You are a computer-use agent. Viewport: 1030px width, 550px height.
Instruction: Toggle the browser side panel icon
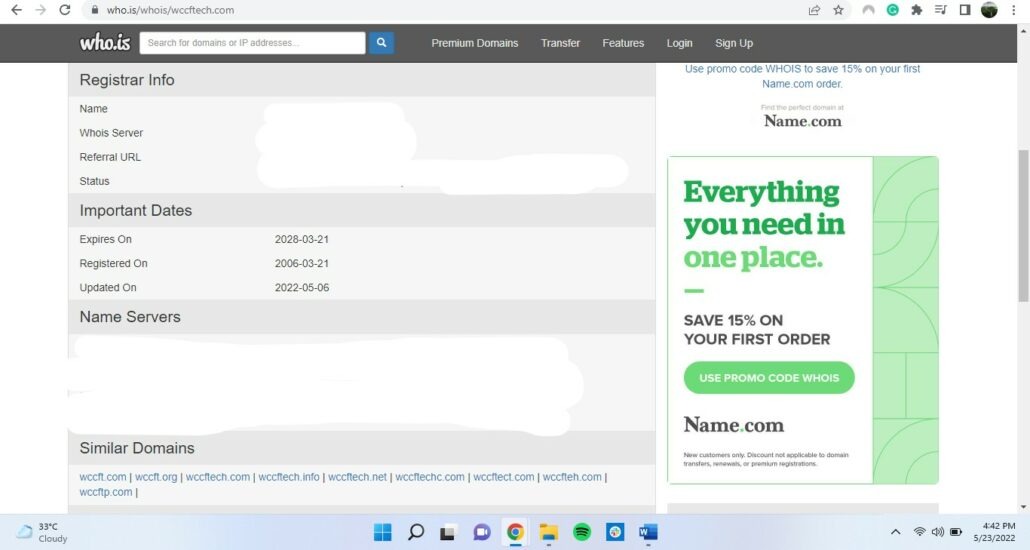pos(965,10)
